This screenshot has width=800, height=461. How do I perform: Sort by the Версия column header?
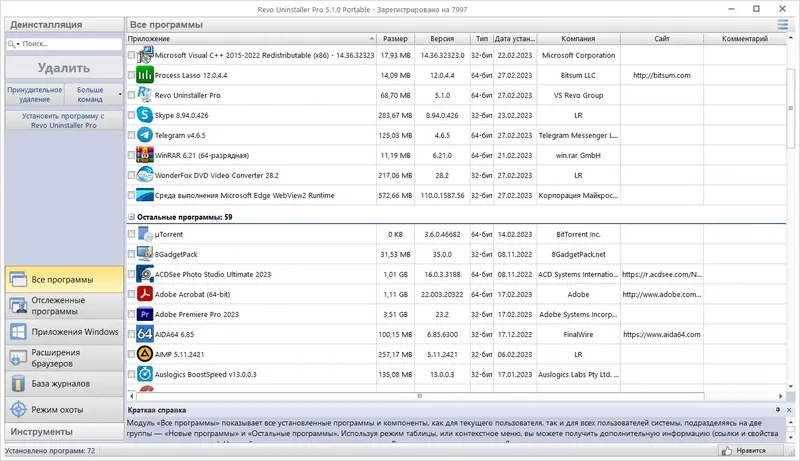click(x=442, y=38)
